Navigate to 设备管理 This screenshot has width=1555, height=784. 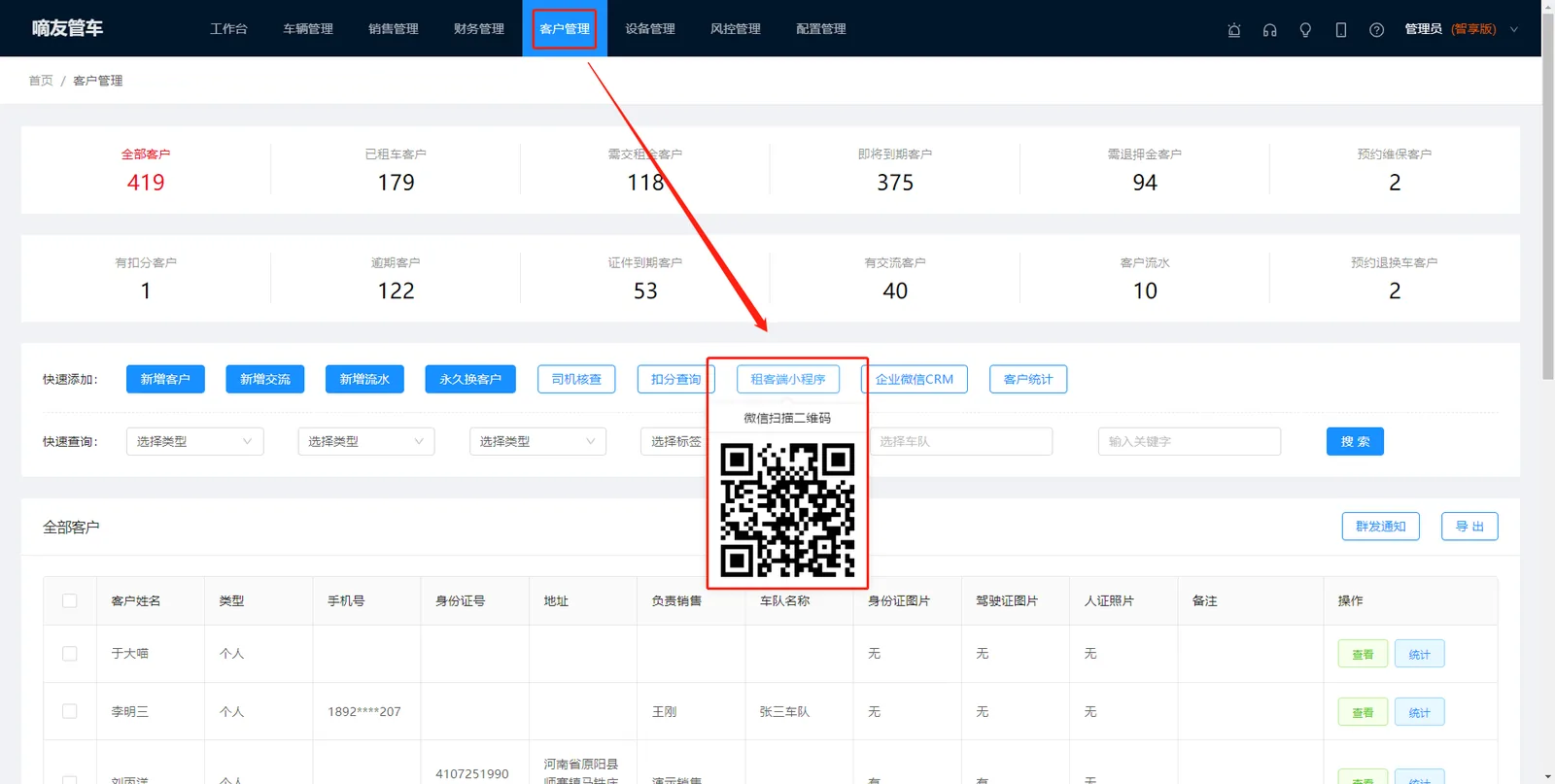pyautogui.click(x=650, y=29)
